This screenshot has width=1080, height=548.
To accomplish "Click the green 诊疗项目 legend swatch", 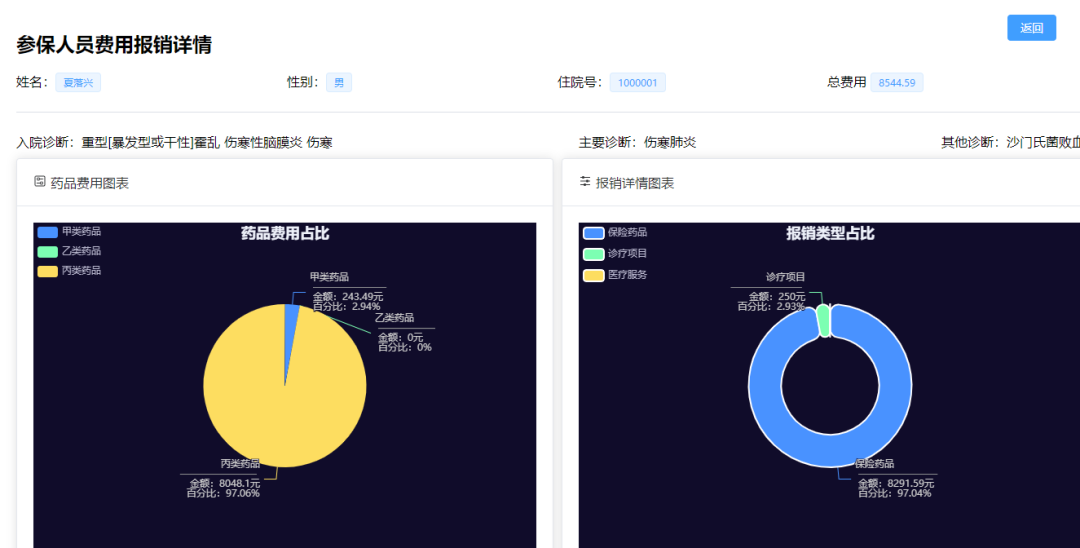I will click(x=593, y=254).
